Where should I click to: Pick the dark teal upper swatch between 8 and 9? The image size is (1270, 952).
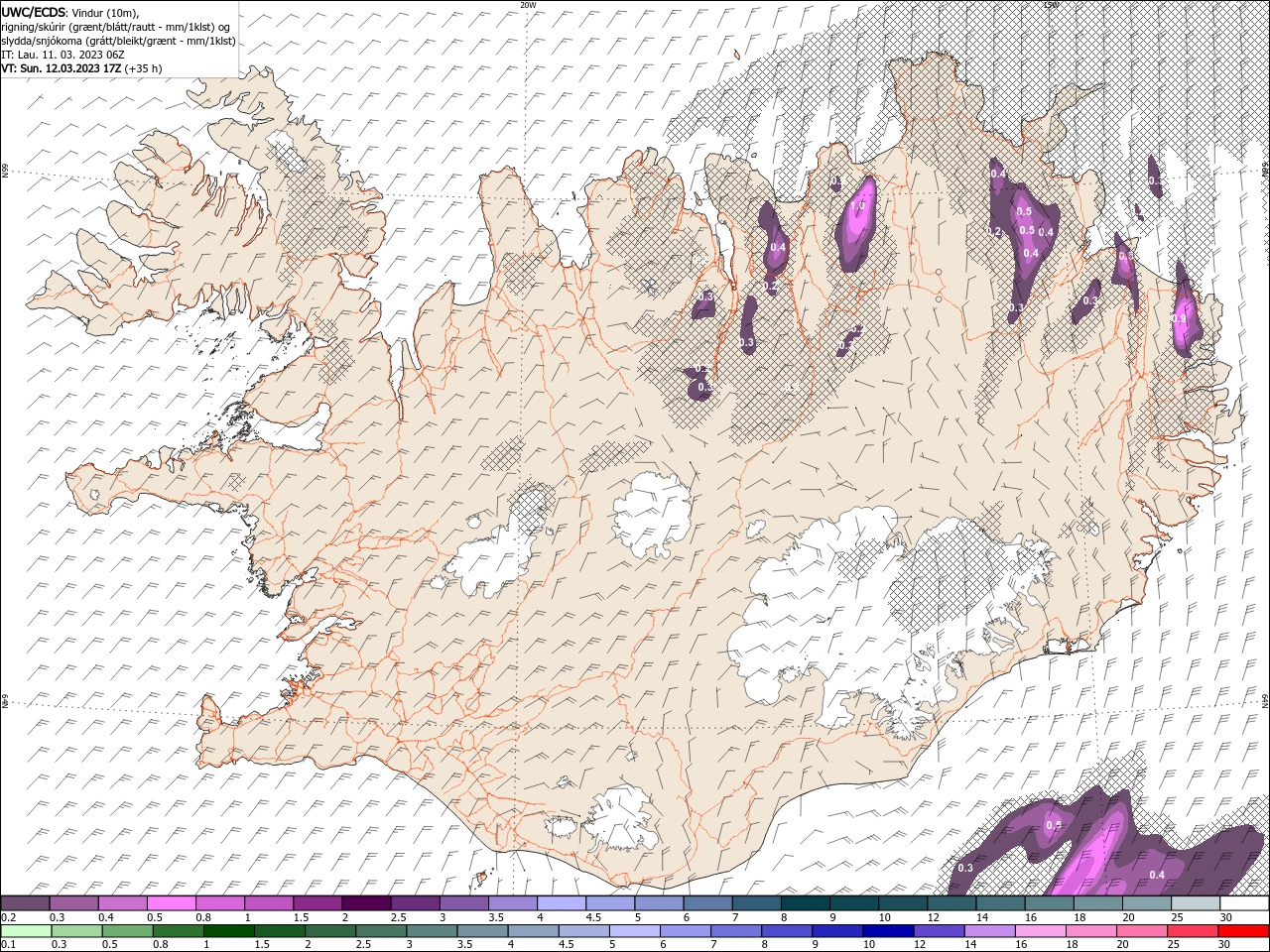[x=804, y=903]
